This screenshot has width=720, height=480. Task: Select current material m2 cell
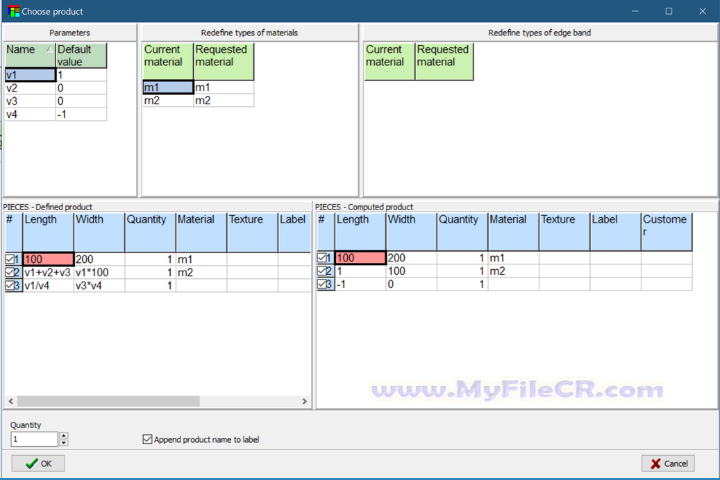coord(168,101)
